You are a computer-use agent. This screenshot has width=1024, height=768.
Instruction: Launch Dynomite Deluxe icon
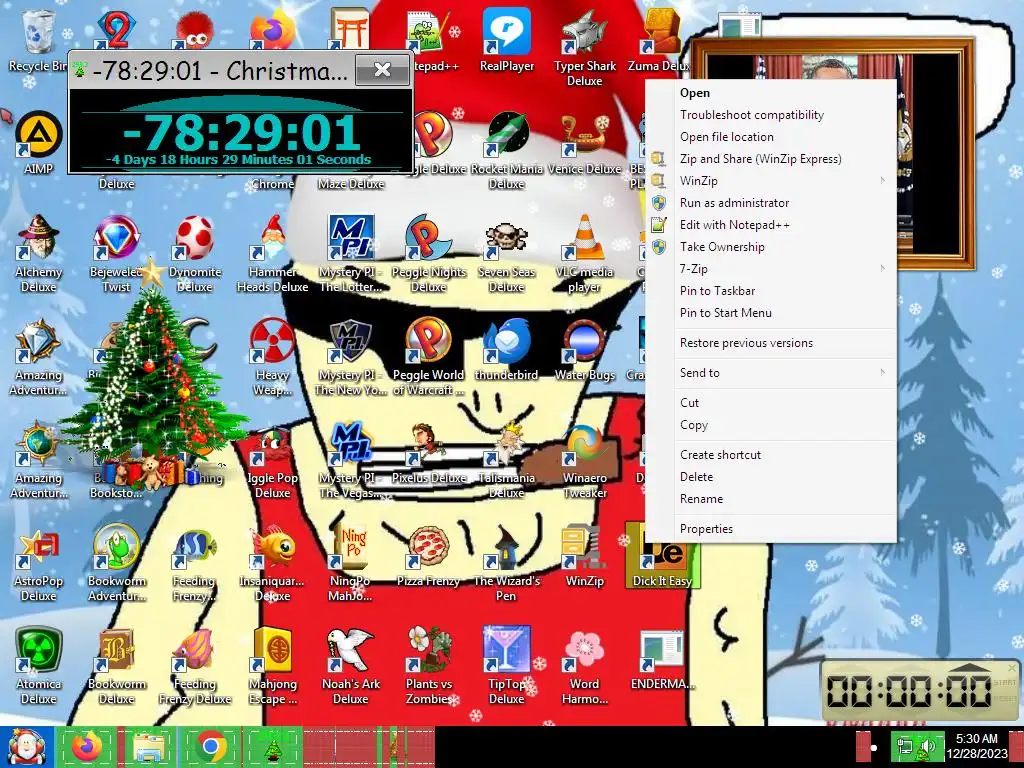[195, 253]
